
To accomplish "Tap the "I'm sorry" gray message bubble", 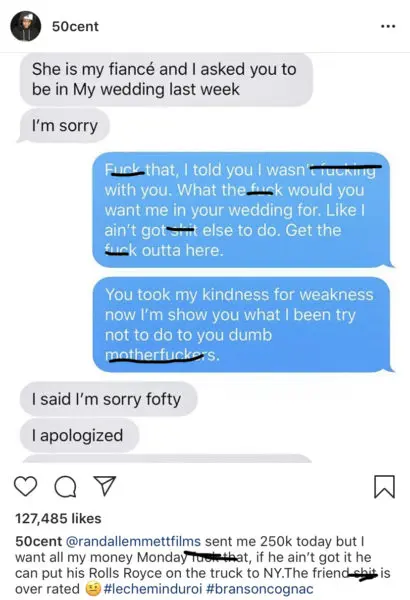I will (64, 126).
